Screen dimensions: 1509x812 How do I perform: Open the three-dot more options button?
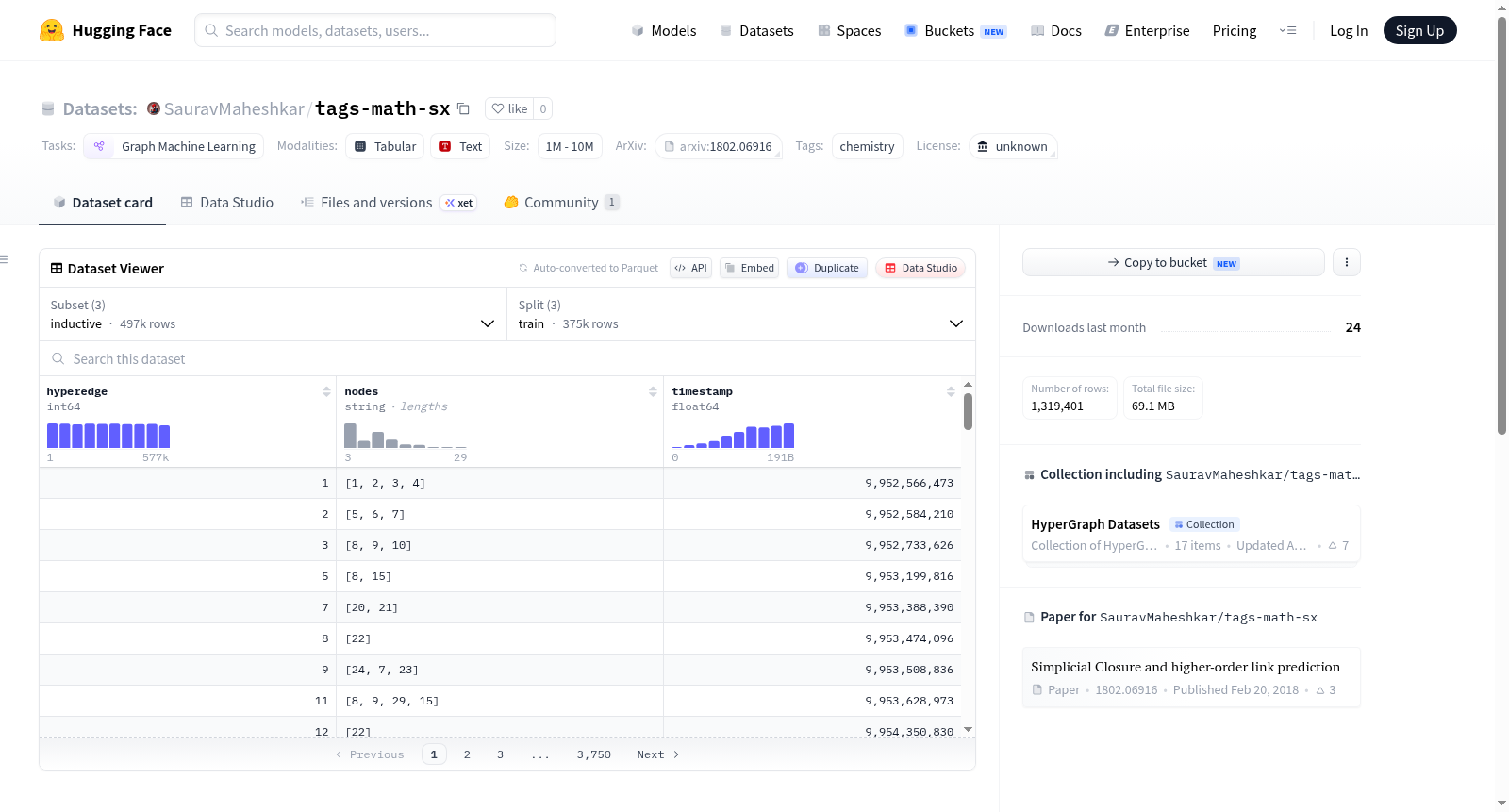coord(1347,262)
